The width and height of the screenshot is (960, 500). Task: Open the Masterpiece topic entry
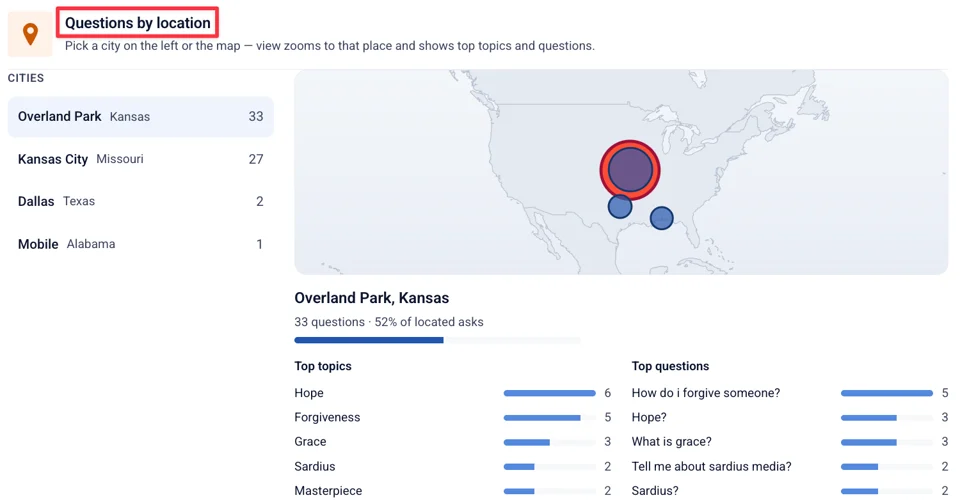[452, 491]
